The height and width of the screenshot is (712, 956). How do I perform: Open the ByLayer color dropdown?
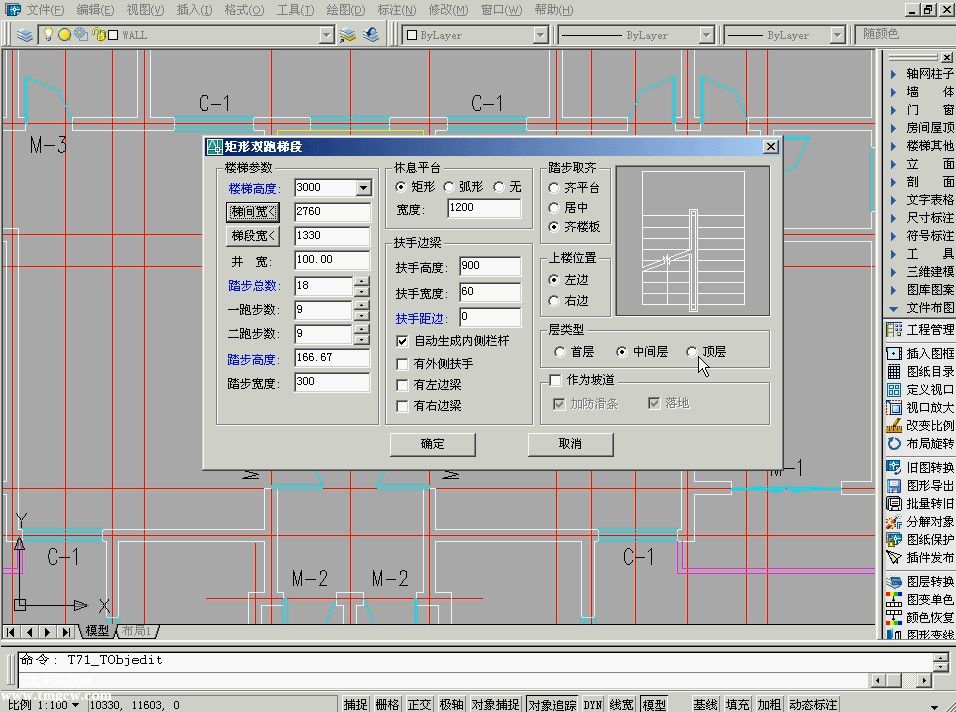[x=540, y=35]
